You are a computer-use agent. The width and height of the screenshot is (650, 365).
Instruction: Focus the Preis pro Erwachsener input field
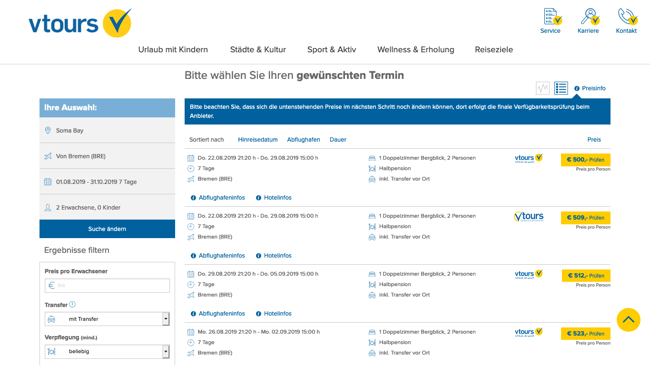click(107, 285)
